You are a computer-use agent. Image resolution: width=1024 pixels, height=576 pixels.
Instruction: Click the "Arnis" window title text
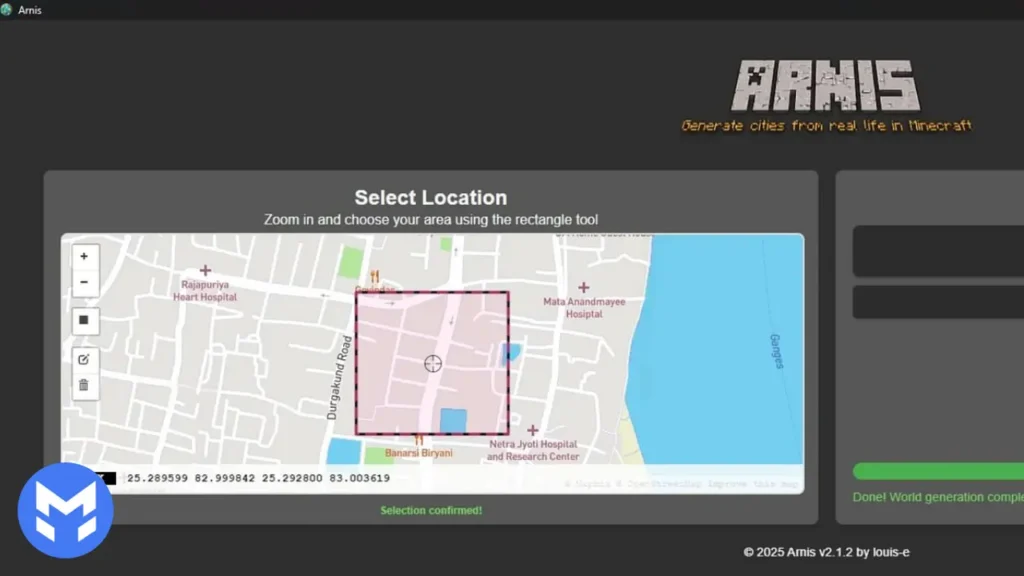pos(30,10)
